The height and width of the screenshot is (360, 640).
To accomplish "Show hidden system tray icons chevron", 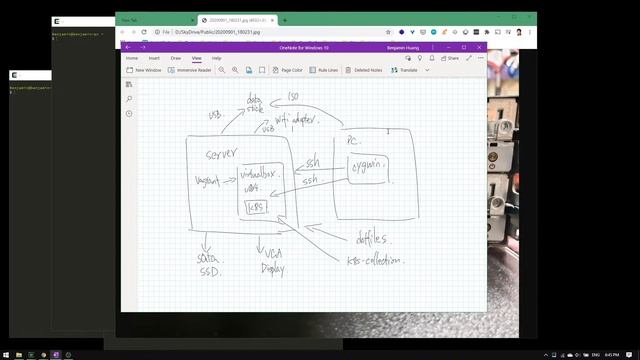I will pyautogui.click(x=546, y=355).
